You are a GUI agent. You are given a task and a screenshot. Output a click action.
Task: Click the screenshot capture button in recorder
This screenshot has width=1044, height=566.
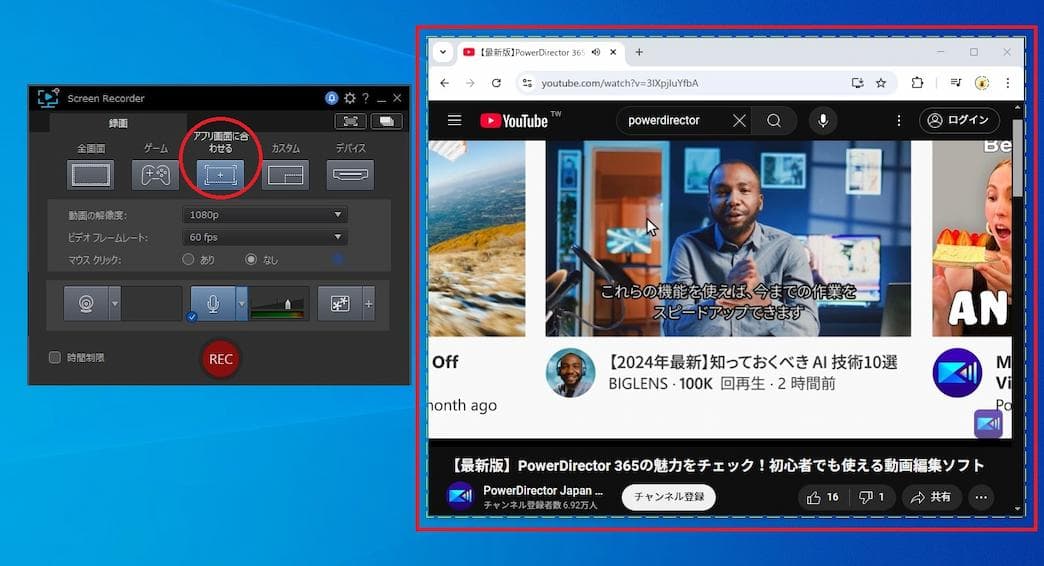tap(351, 121)
